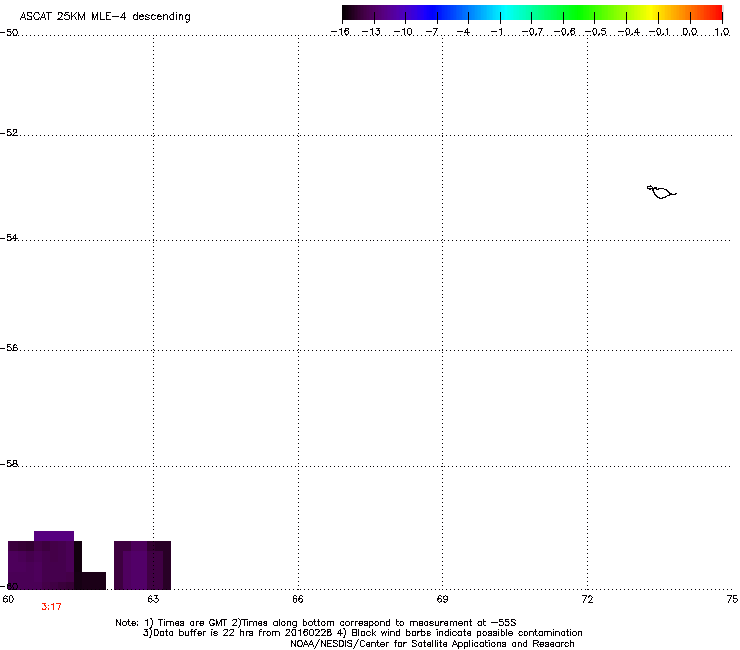Screen dimensions: 740x650
Task: Click the -52 latitude axis label
Action: pos(9,133)
